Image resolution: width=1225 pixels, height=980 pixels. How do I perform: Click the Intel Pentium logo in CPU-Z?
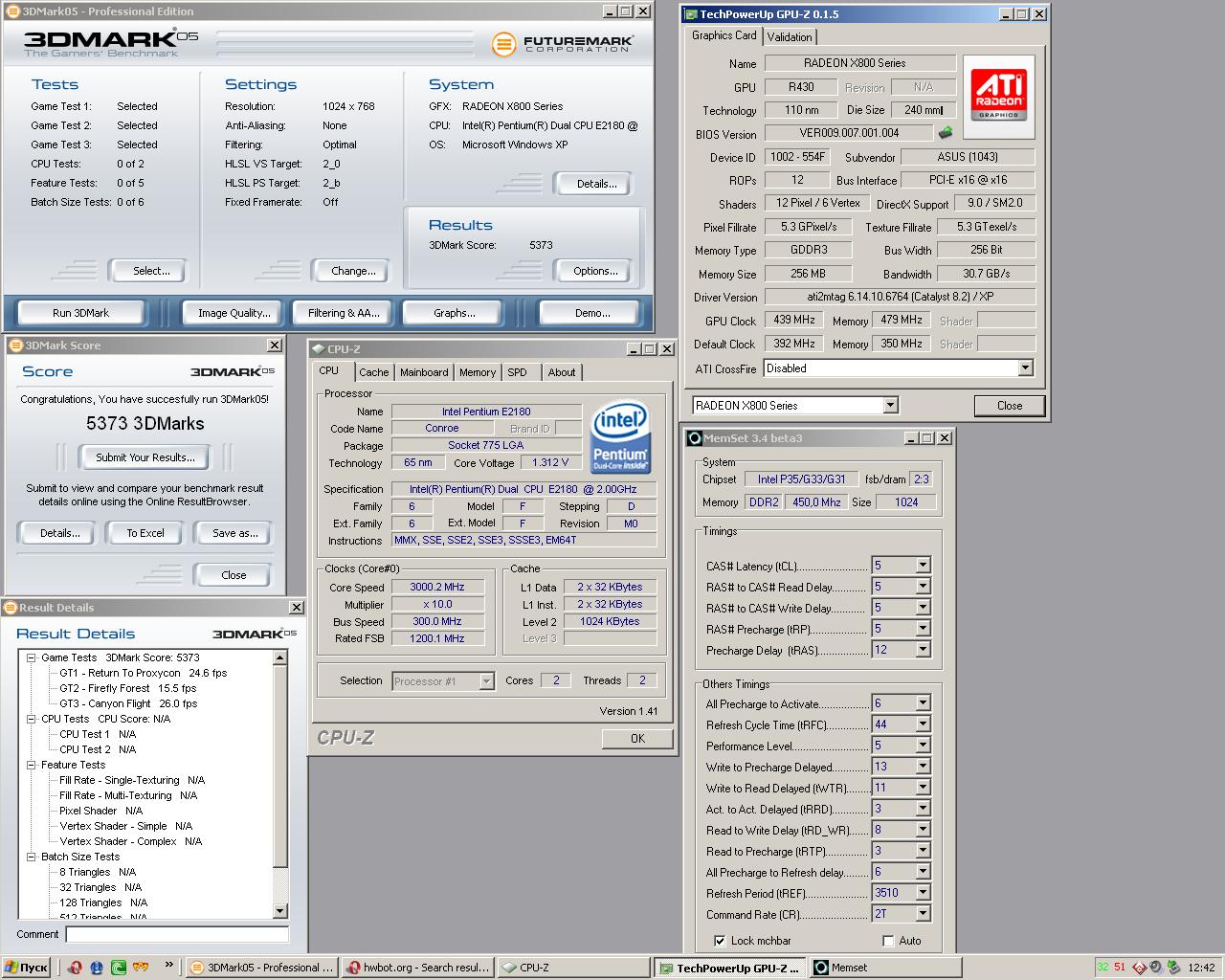620,437
